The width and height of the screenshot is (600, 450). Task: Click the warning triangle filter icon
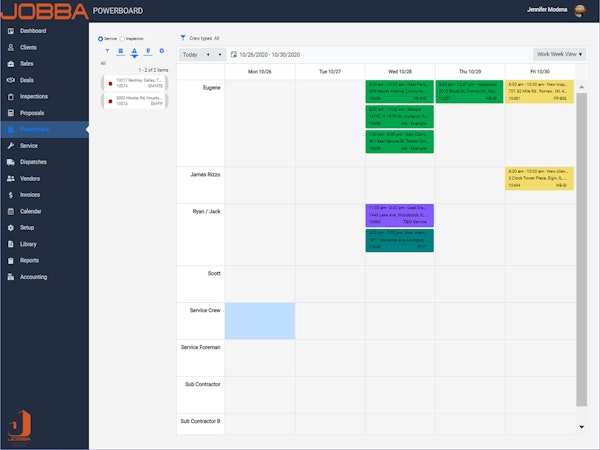click(135, 50)
